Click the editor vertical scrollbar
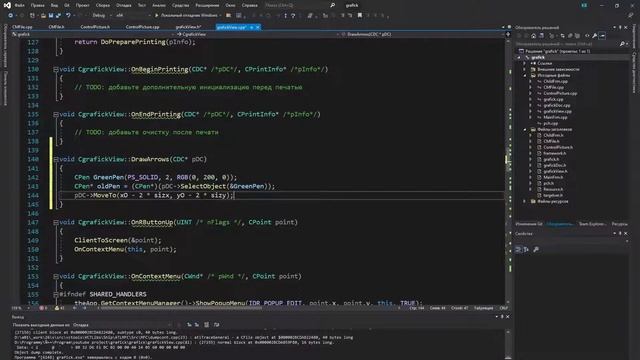Viewport: 640px width, 360px height. tap(508, 171)
